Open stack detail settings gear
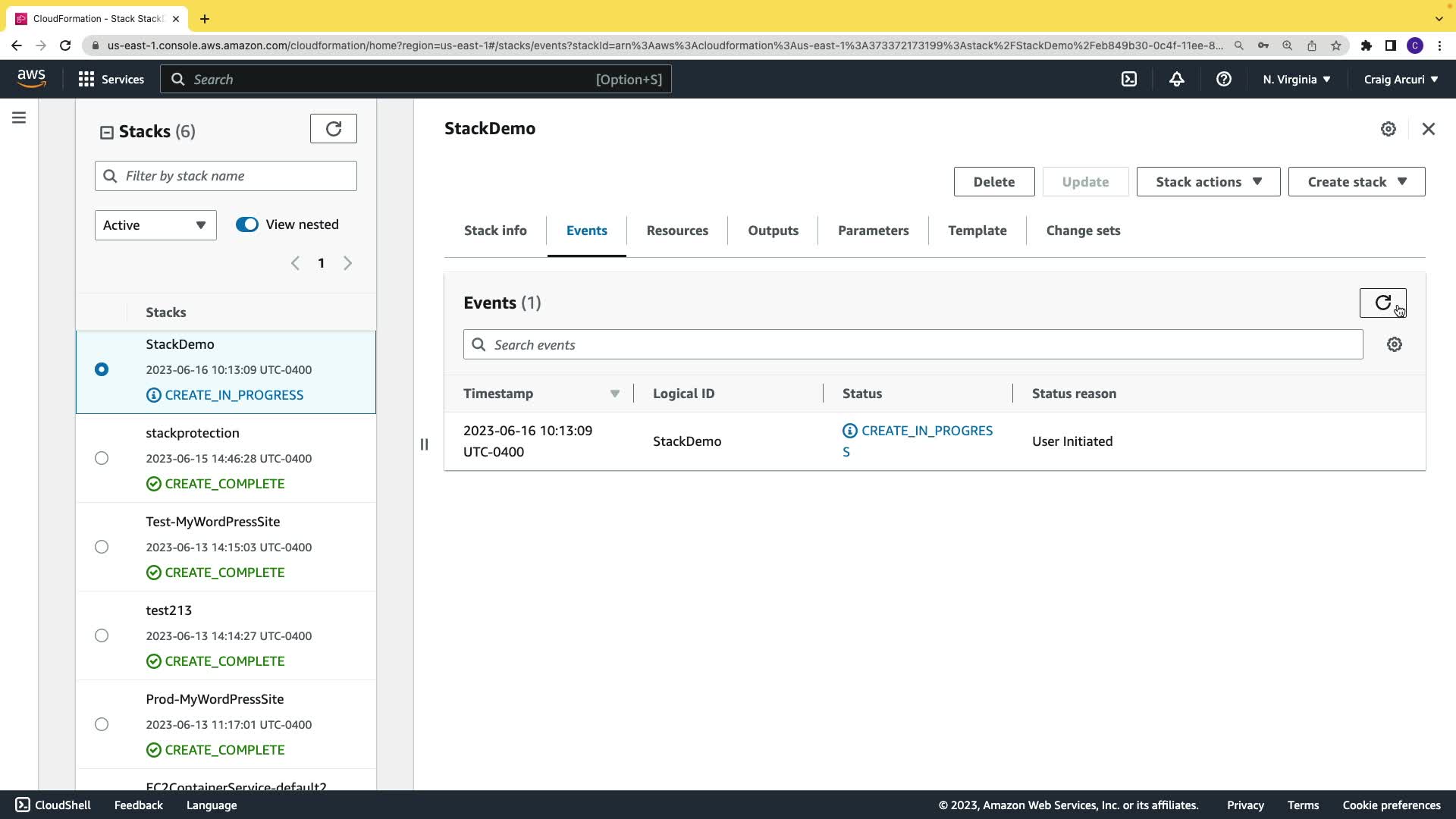 pyautogui.click(x=1388, y=129)
